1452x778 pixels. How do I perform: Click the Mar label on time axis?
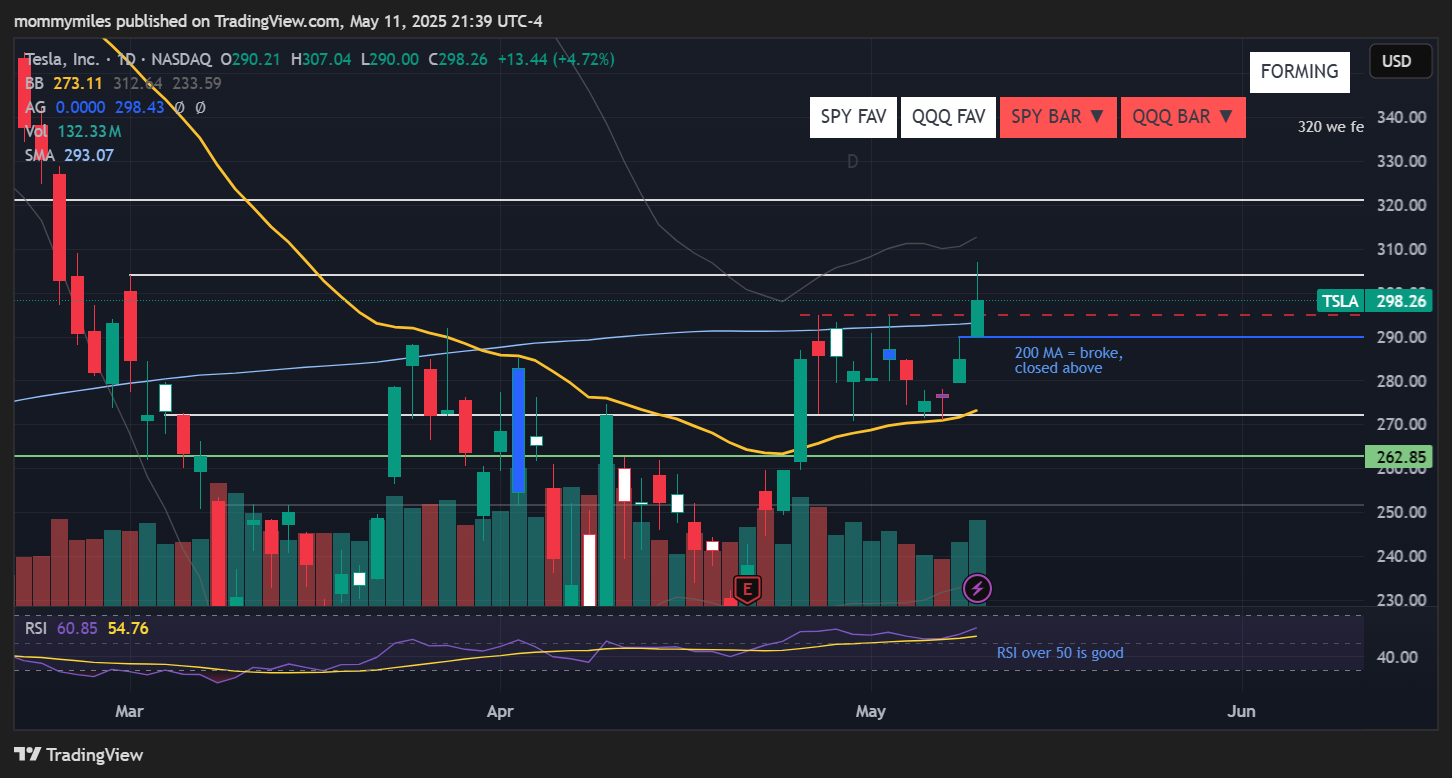click(130, 711)
